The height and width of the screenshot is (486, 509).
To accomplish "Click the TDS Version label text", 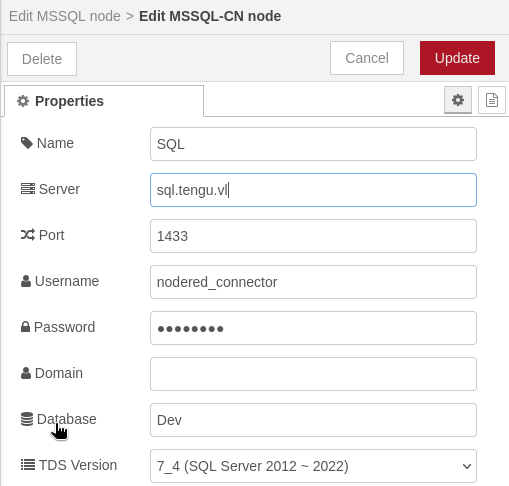I will point(78,465).
